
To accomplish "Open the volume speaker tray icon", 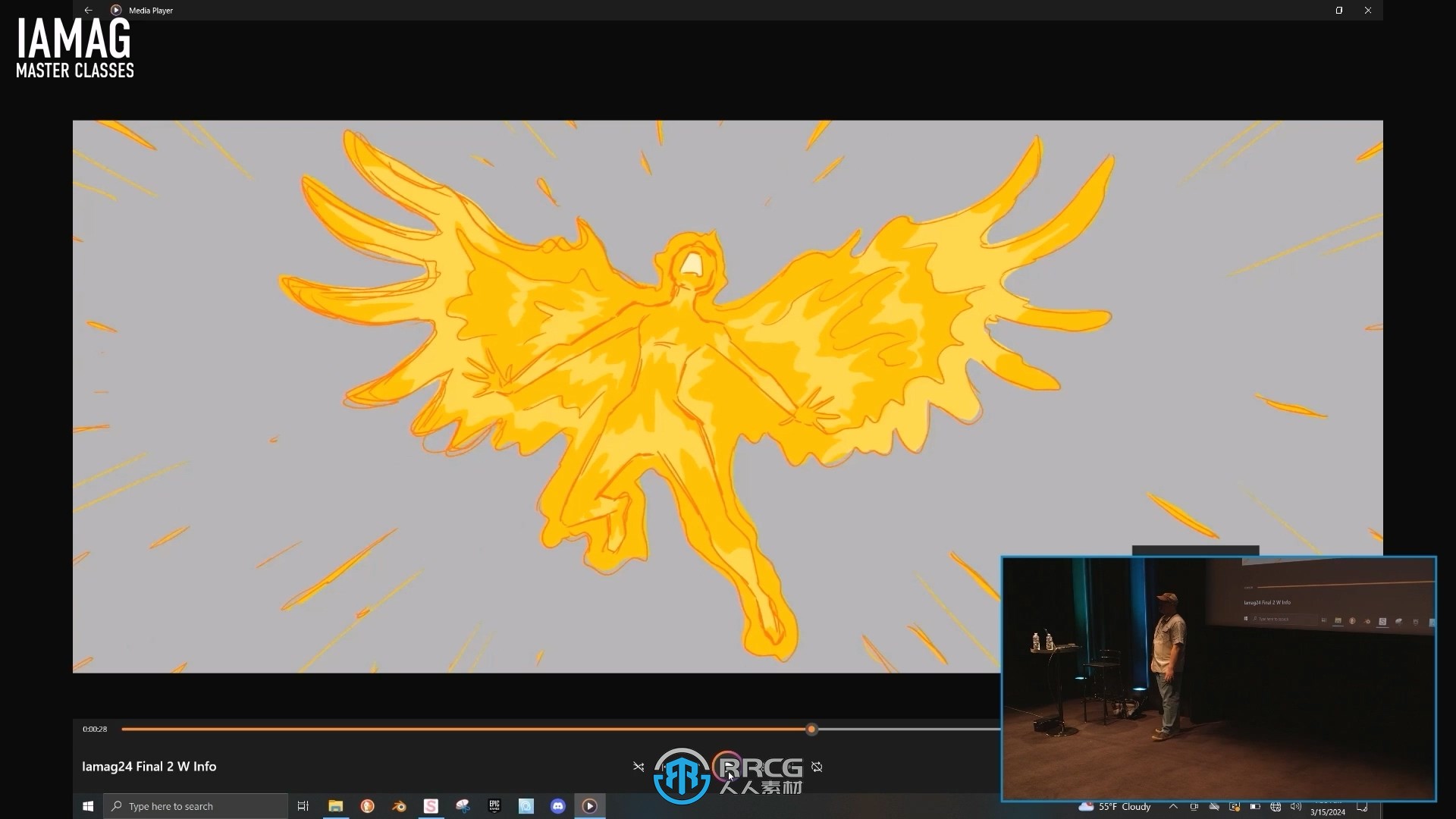I will pos(1295,806).
